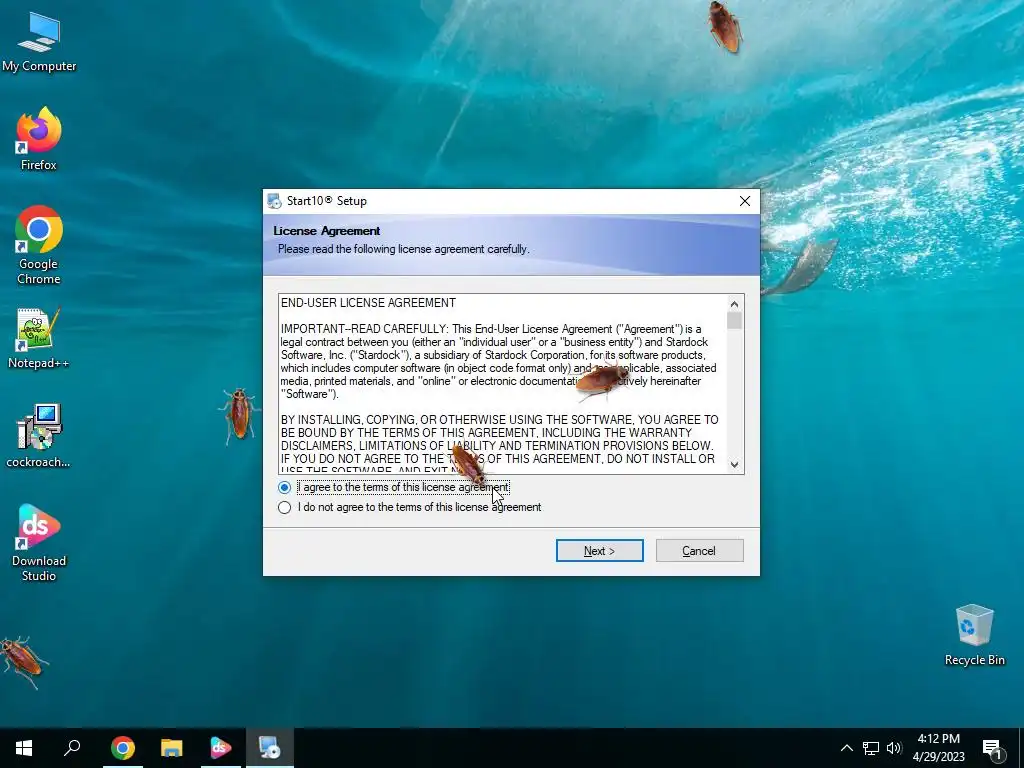The image size is (1024, 768).
Task: Click license text scrollbar up arrow
Action: click(734, 304)
